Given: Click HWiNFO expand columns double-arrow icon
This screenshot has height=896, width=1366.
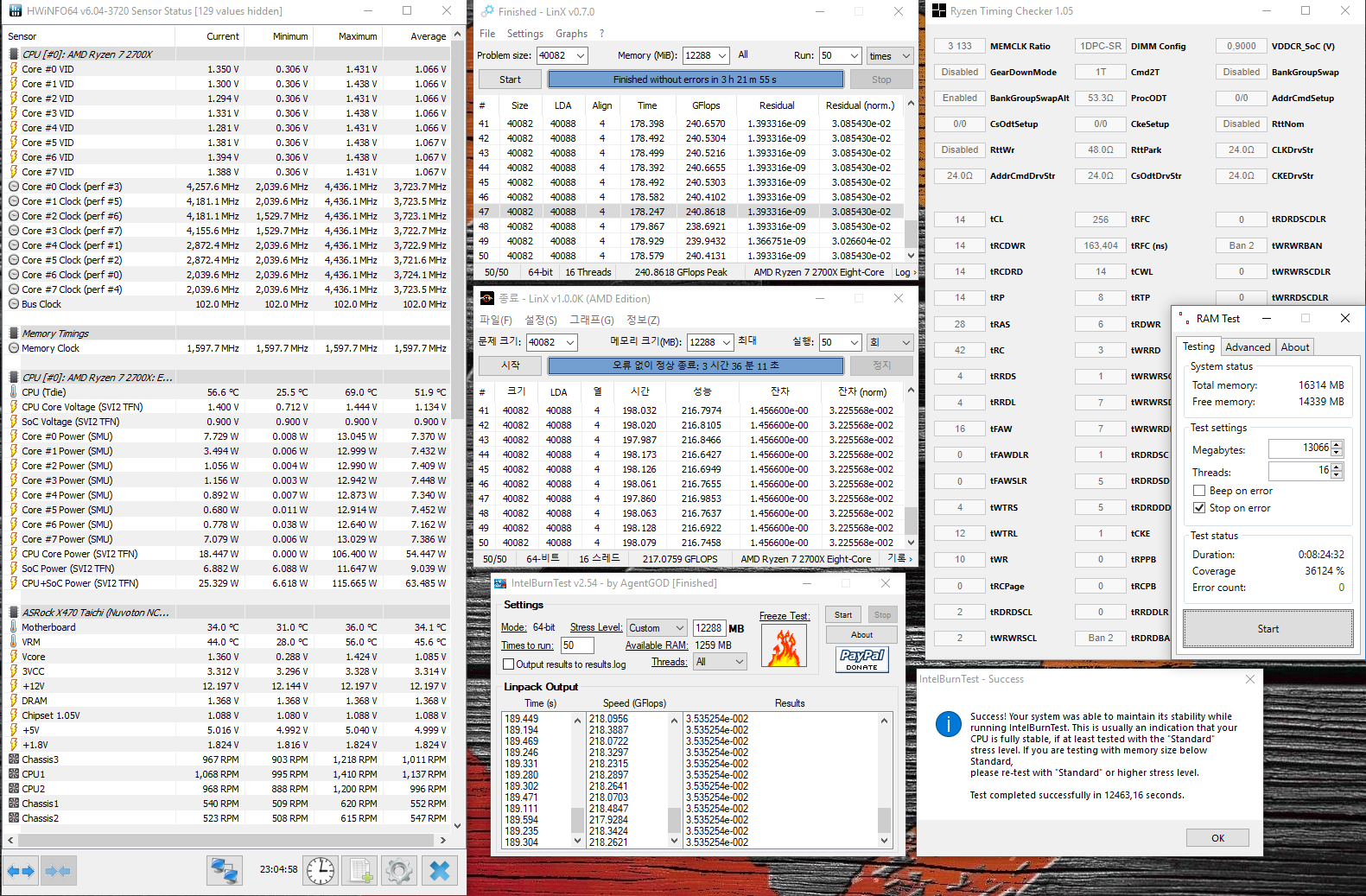Looking at the screenshot, I should [21, 870].
